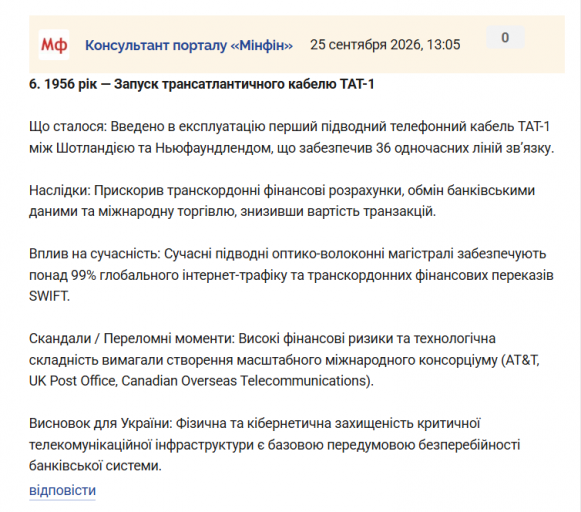The height and width of the screenshot is (512, 581).
Task: Select the heading about кабелю ТАТ-1
Action: coord(202,84)
